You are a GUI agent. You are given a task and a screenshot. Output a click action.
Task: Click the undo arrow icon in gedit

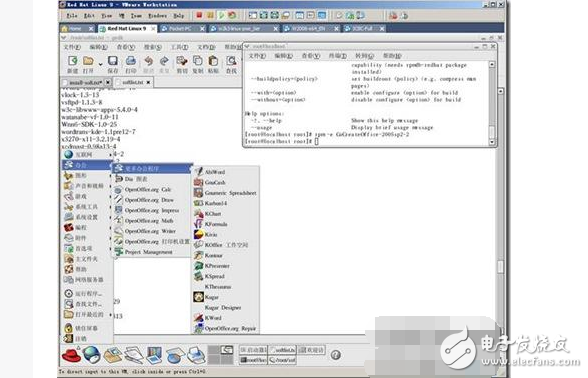[x=148, y=61]
